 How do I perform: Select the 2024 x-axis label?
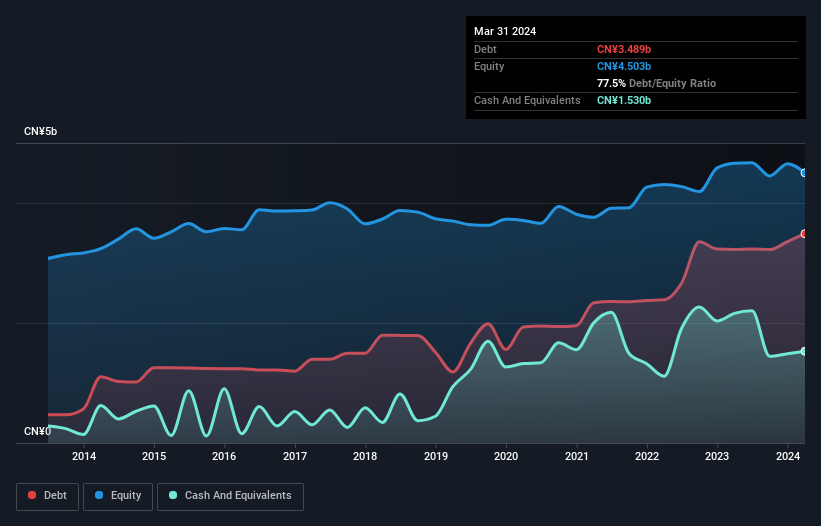coord(787,456)
